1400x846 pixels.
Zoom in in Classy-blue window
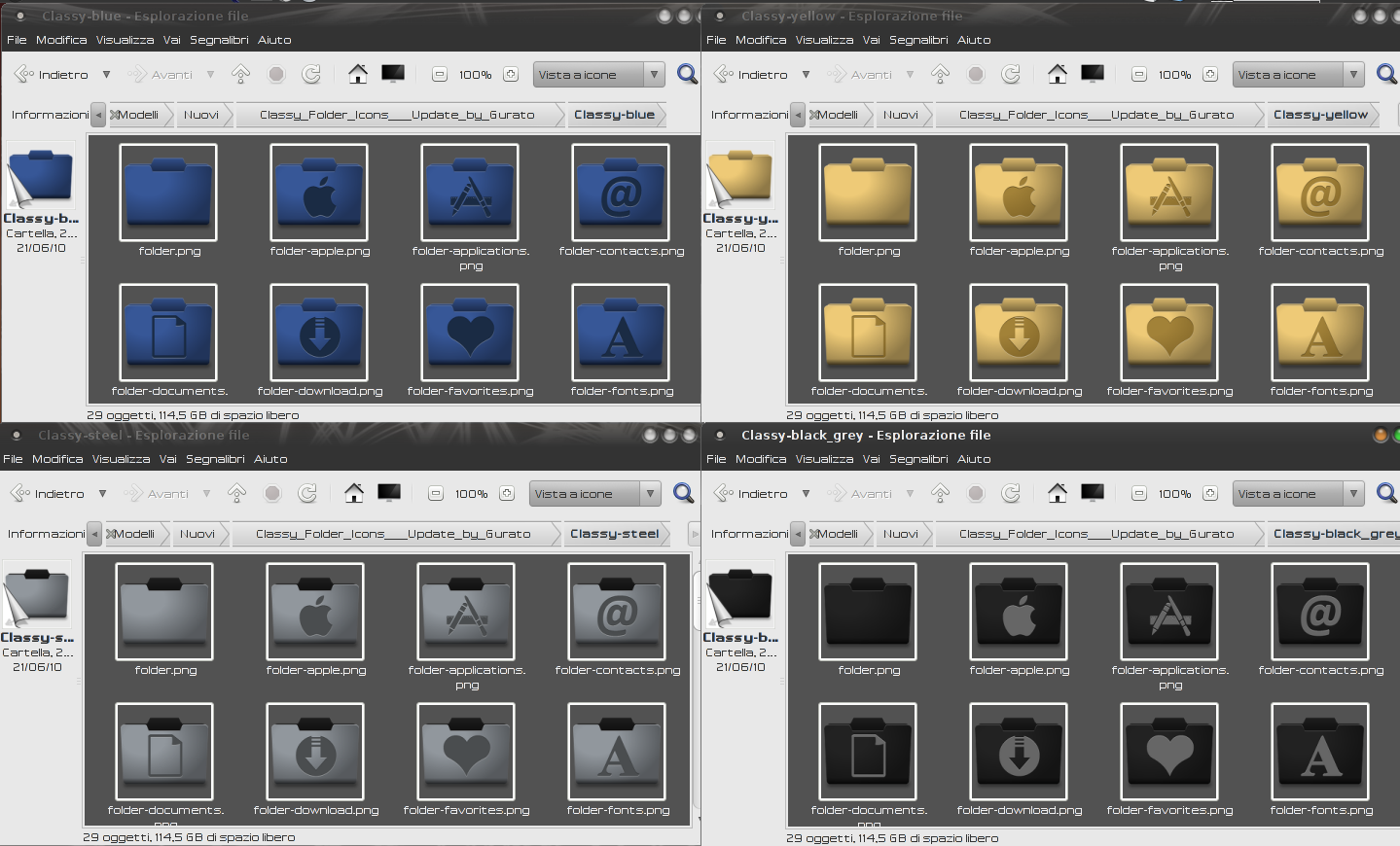tap(511, 75)
